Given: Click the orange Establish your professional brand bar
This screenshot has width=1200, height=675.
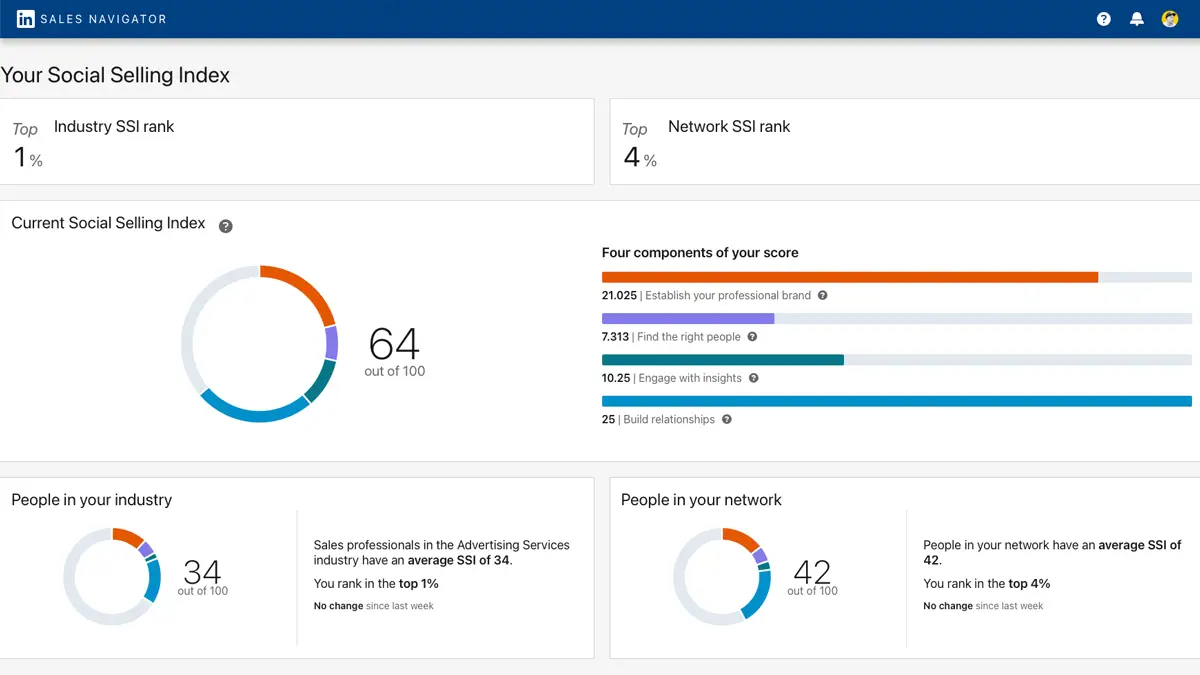Looking at the screenshot, I should pos(849,277).
